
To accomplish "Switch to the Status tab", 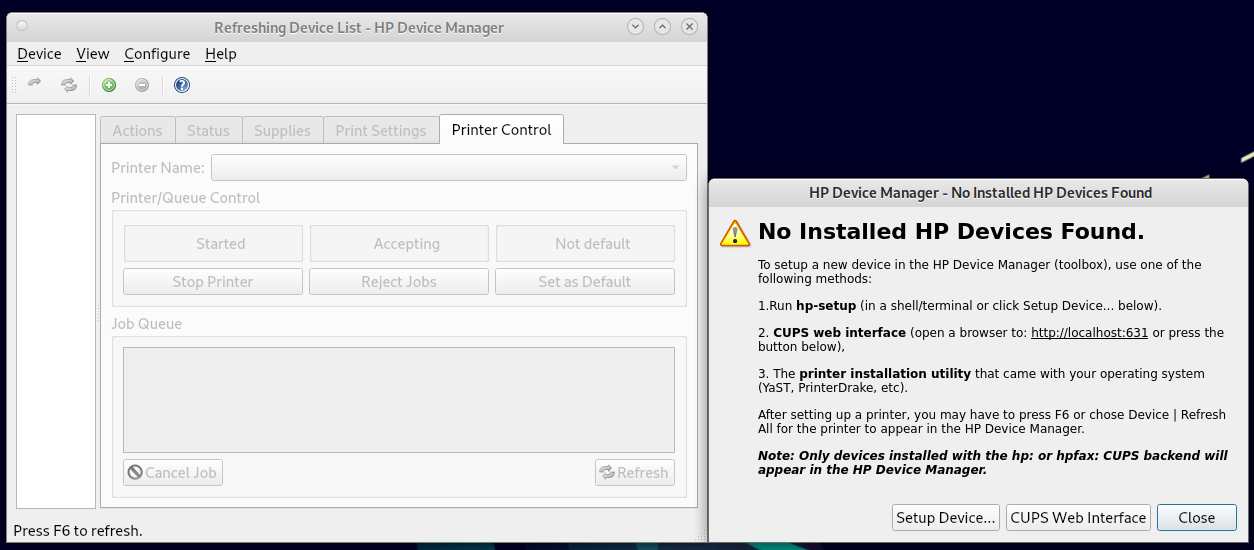I will point(208,130).
